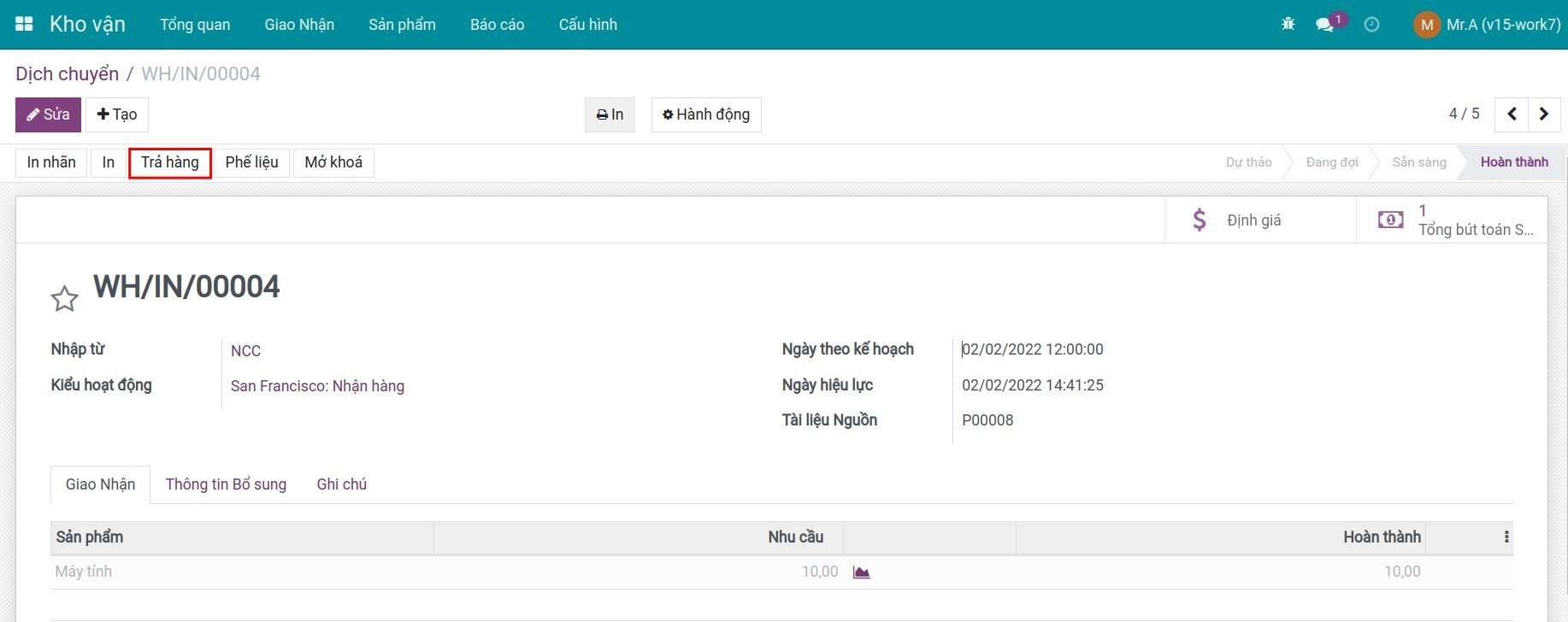1568x622 pixels.
Task: Open the Sản phẩm menu
Action: [402, 25]
